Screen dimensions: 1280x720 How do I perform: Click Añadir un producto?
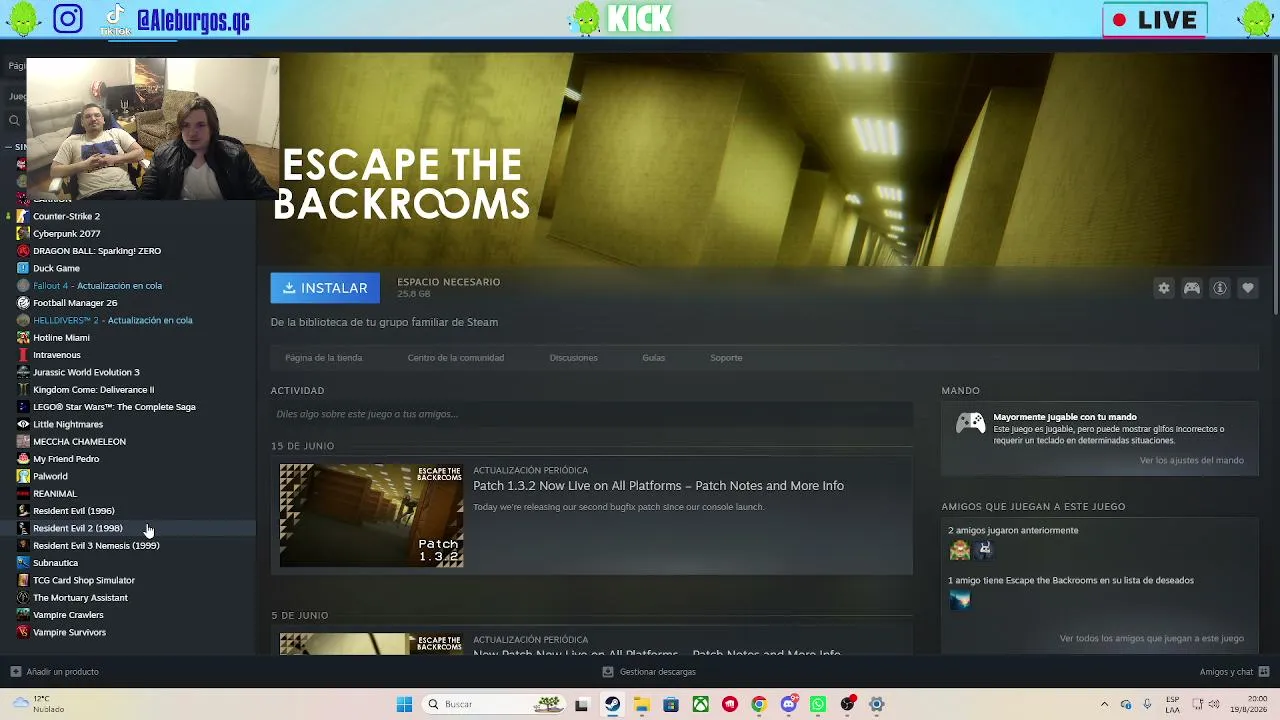[x=54, y=672]
